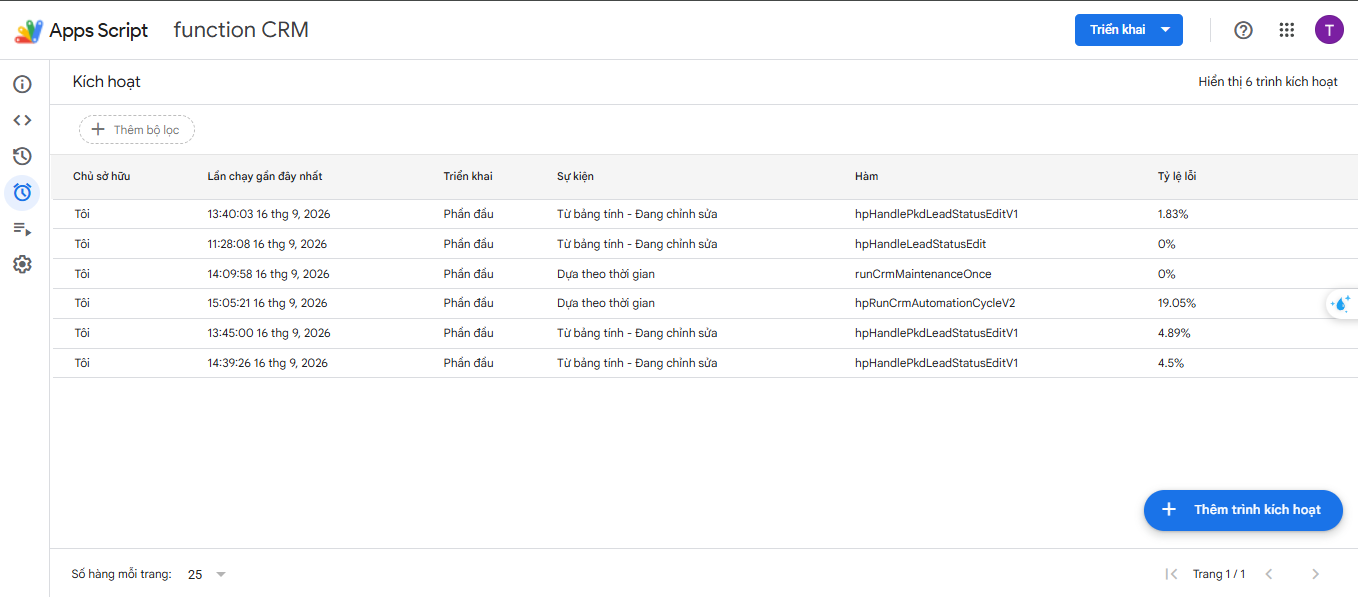Click the 4.89% error rate value

(x=1174, y=333)
